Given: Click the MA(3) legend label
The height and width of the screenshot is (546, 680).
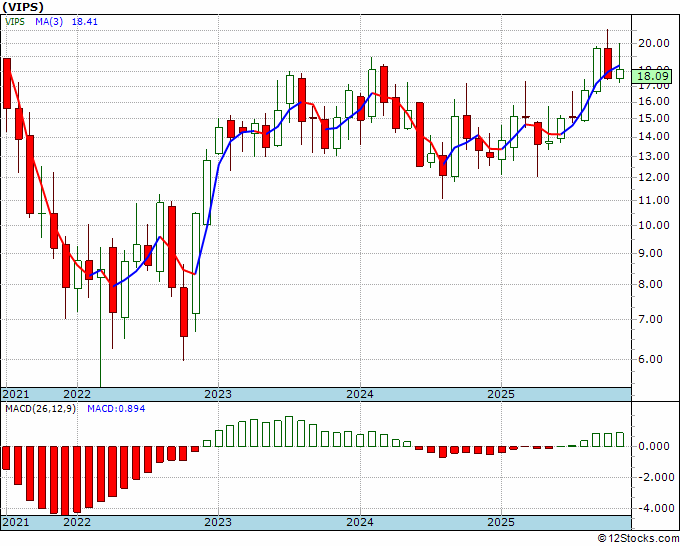Looking at the screenshot, I should 49,22.
